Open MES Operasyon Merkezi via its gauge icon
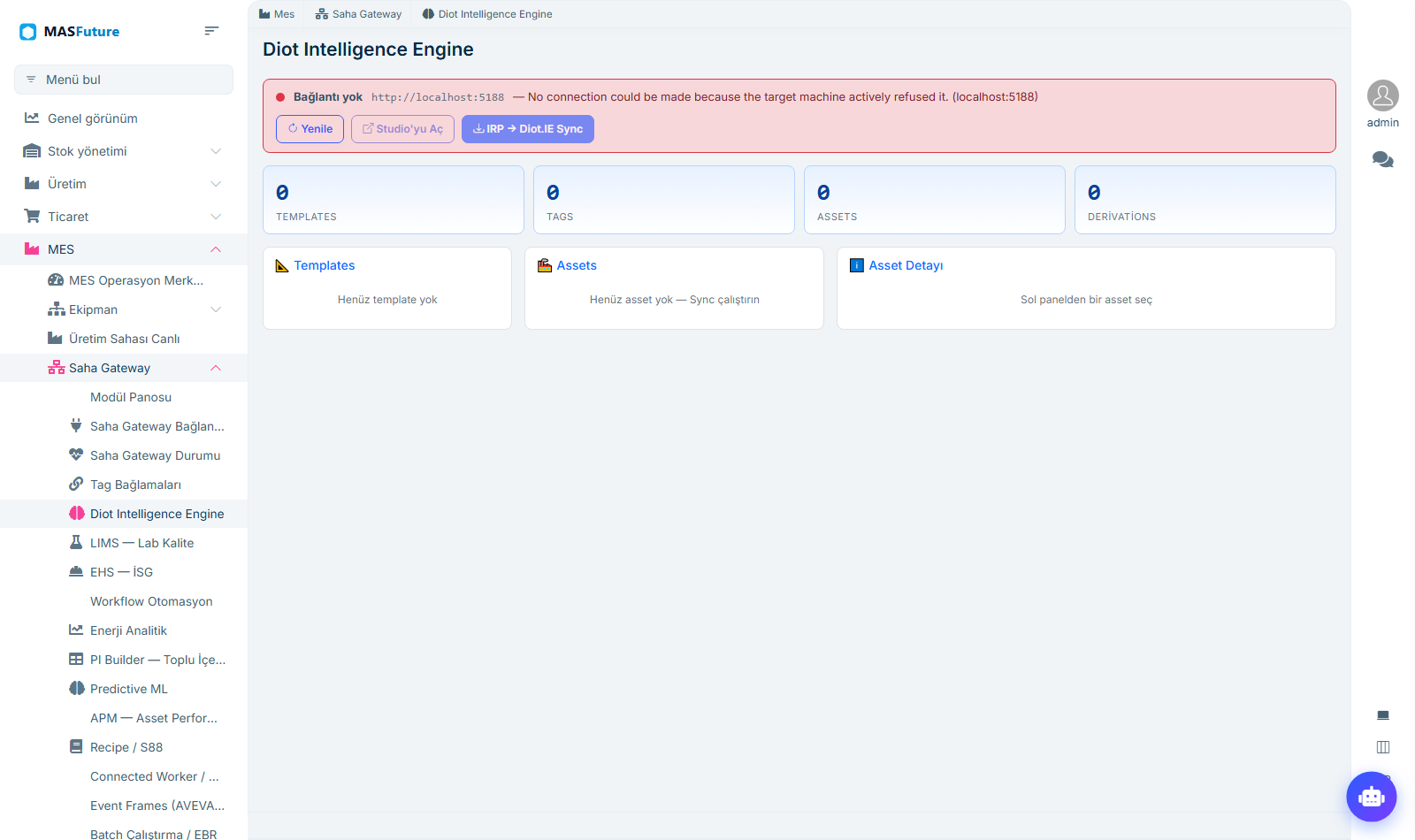This screenshot has height=840, width=1415. coord(55,280)
